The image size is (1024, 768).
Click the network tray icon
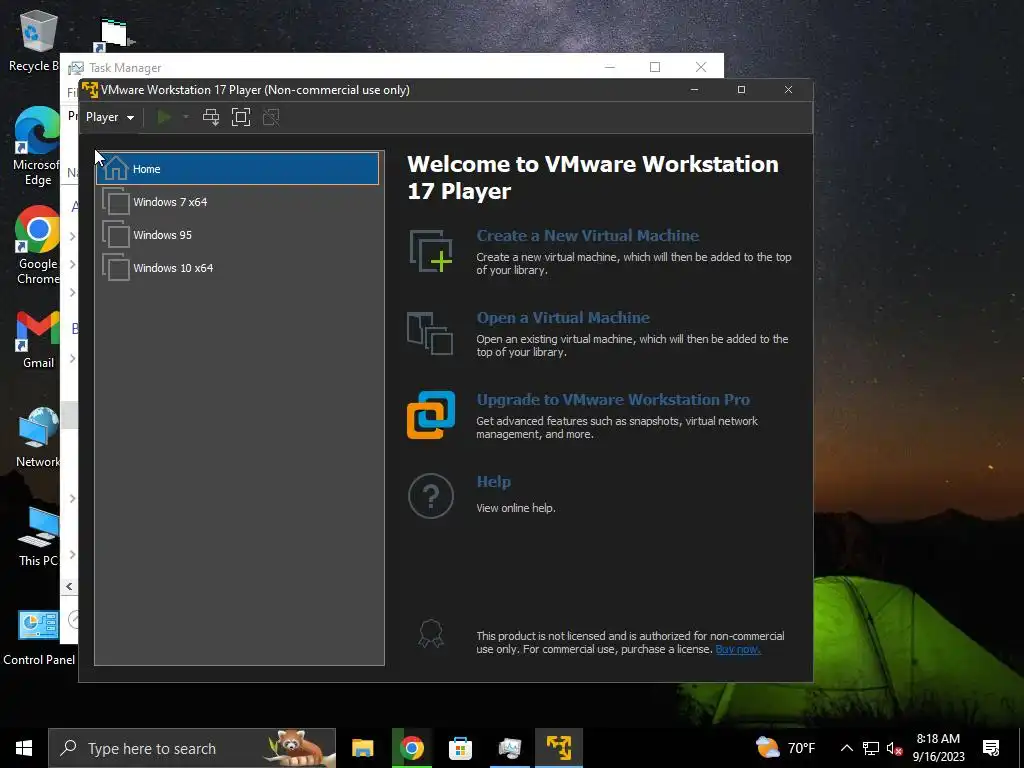[871, 748]
